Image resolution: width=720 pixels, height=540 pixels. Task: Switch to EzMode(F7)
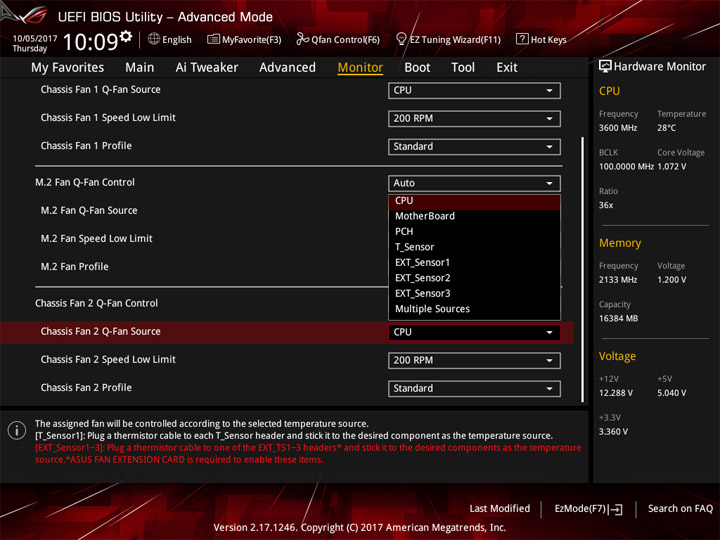(x=588, y=509)
